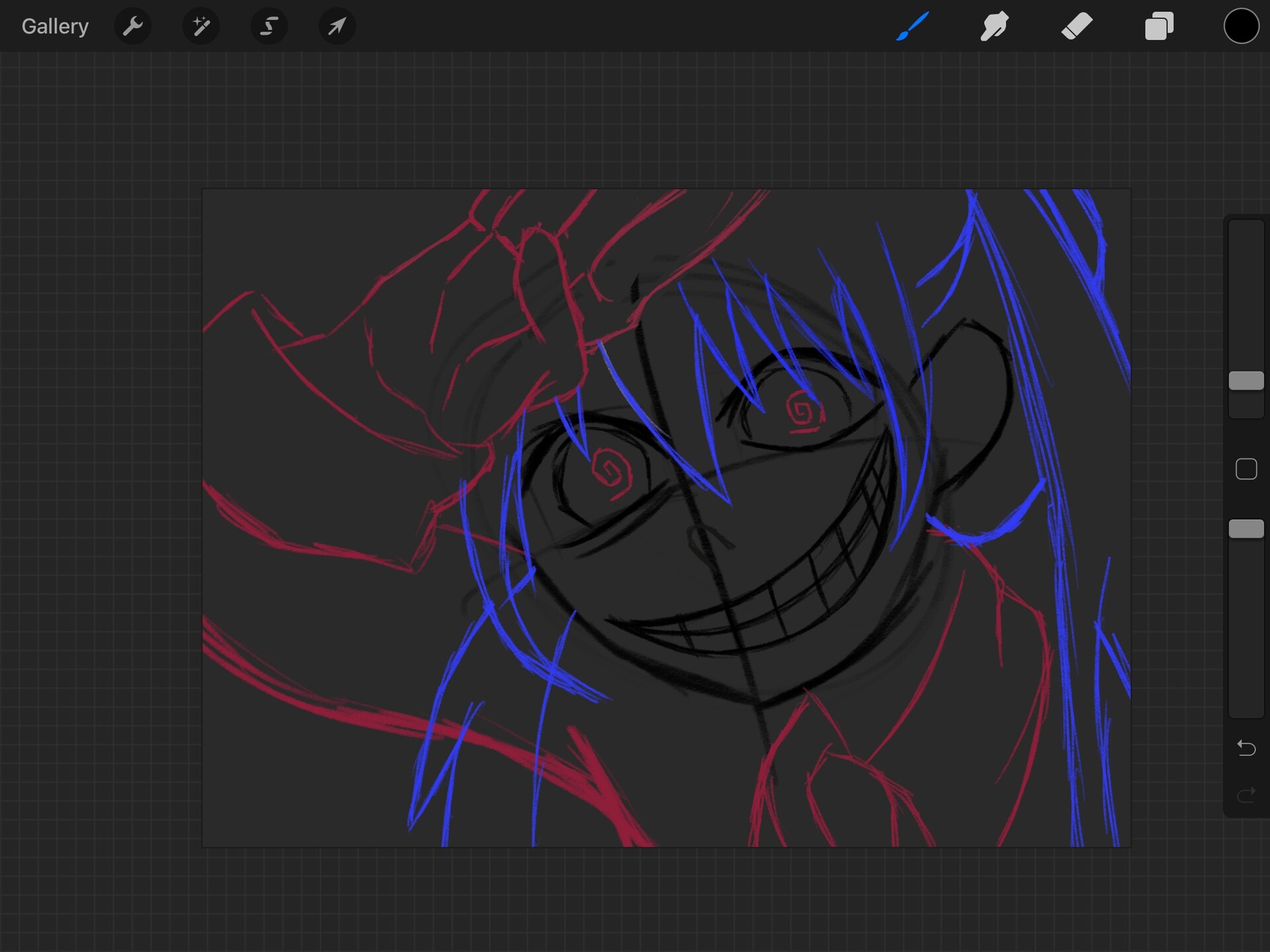Open the Actions wrench menu
Screen dimensions: 1270x952
[133, 26]
